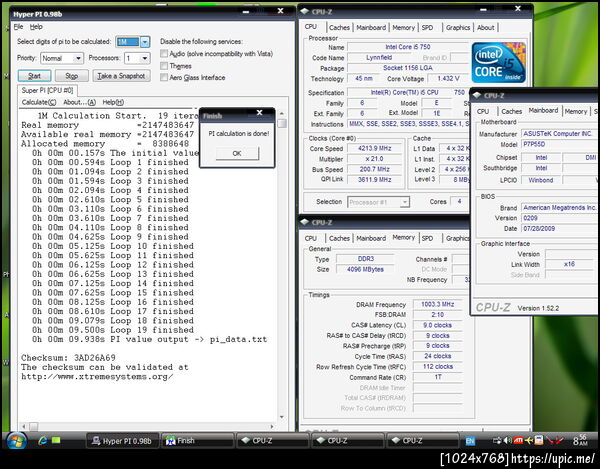
Task: Check the Aero Glass Interface option
Action: 164,78
